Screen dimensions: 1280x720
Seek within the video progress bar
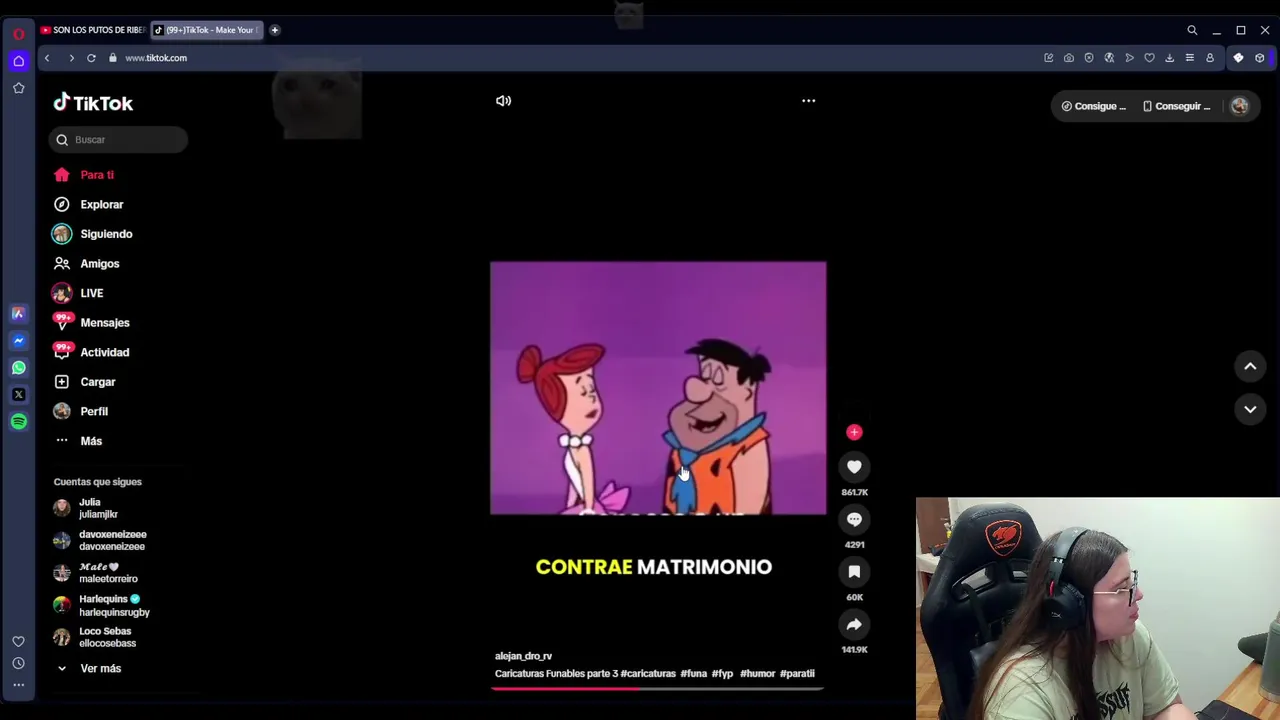click(658, 688)
